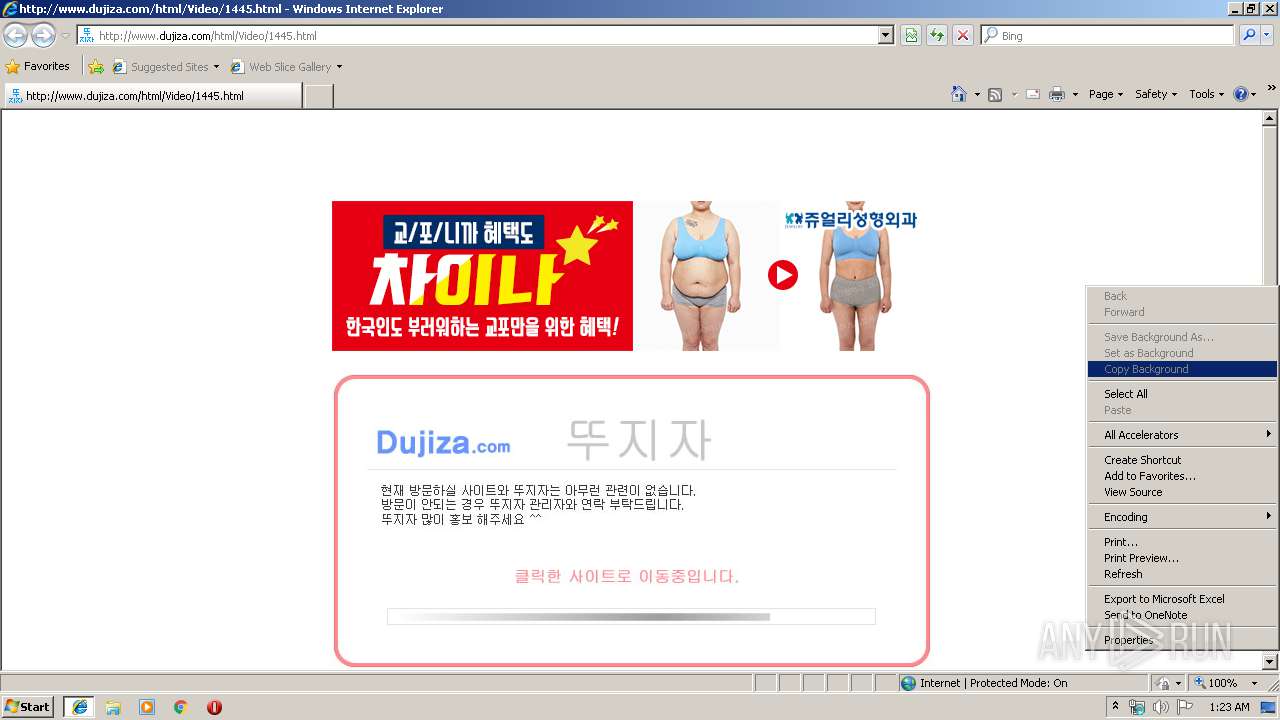The image size is (1280, 720).
Task: Choose Print... in context menu
Action: [1182, 542]
